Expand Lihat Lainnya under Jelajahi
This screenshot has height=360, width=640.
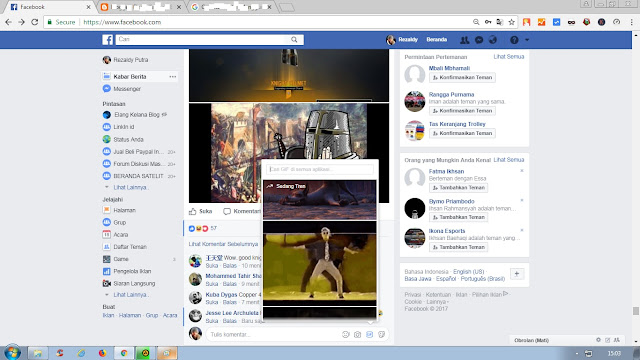(x=130, y=295)
